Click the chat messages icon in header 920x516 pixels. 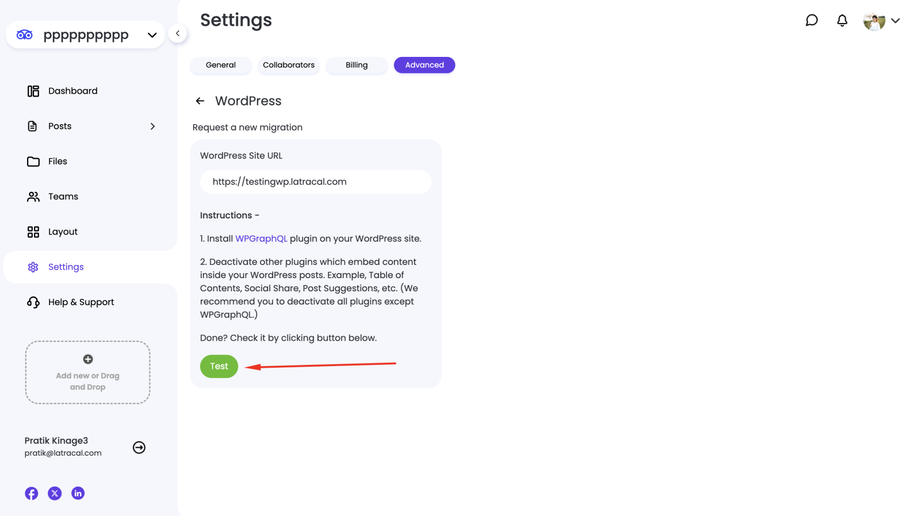click(812, 20)
